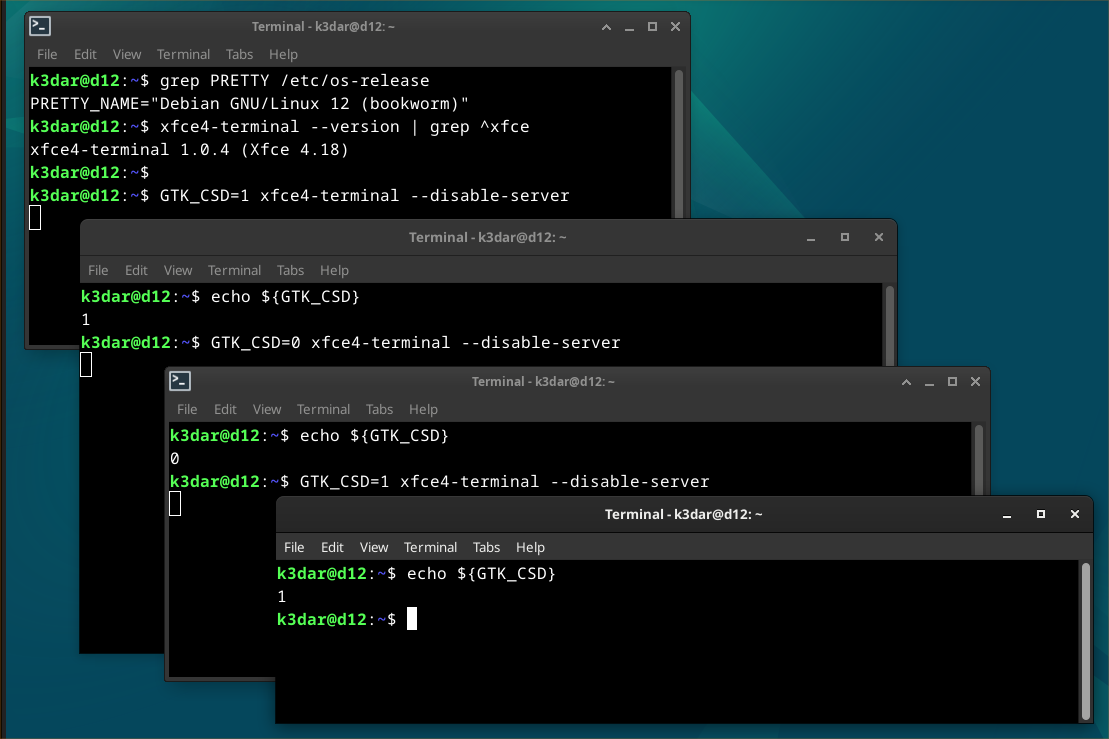The image size is (1109, 739).
Task: Open Terminal menu in the os-release terminal window
Action: coord(183,54)
